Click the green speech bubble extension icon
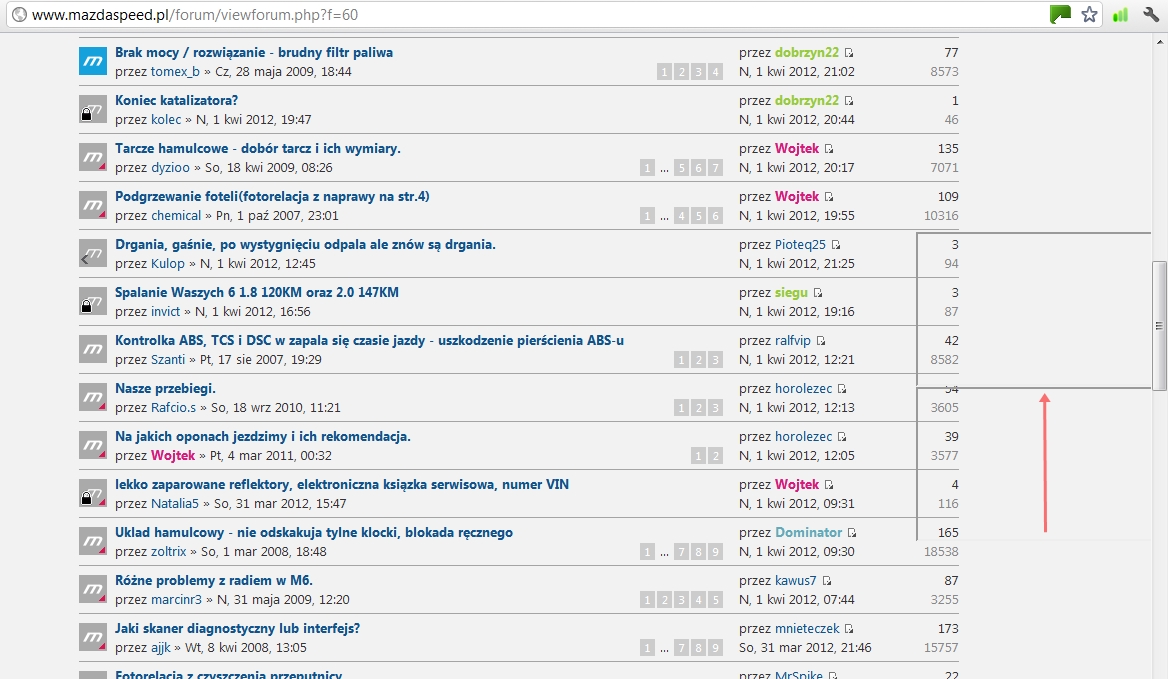Image resolution: width=1168 pixels, height=679 pixels. (1060, 15)
